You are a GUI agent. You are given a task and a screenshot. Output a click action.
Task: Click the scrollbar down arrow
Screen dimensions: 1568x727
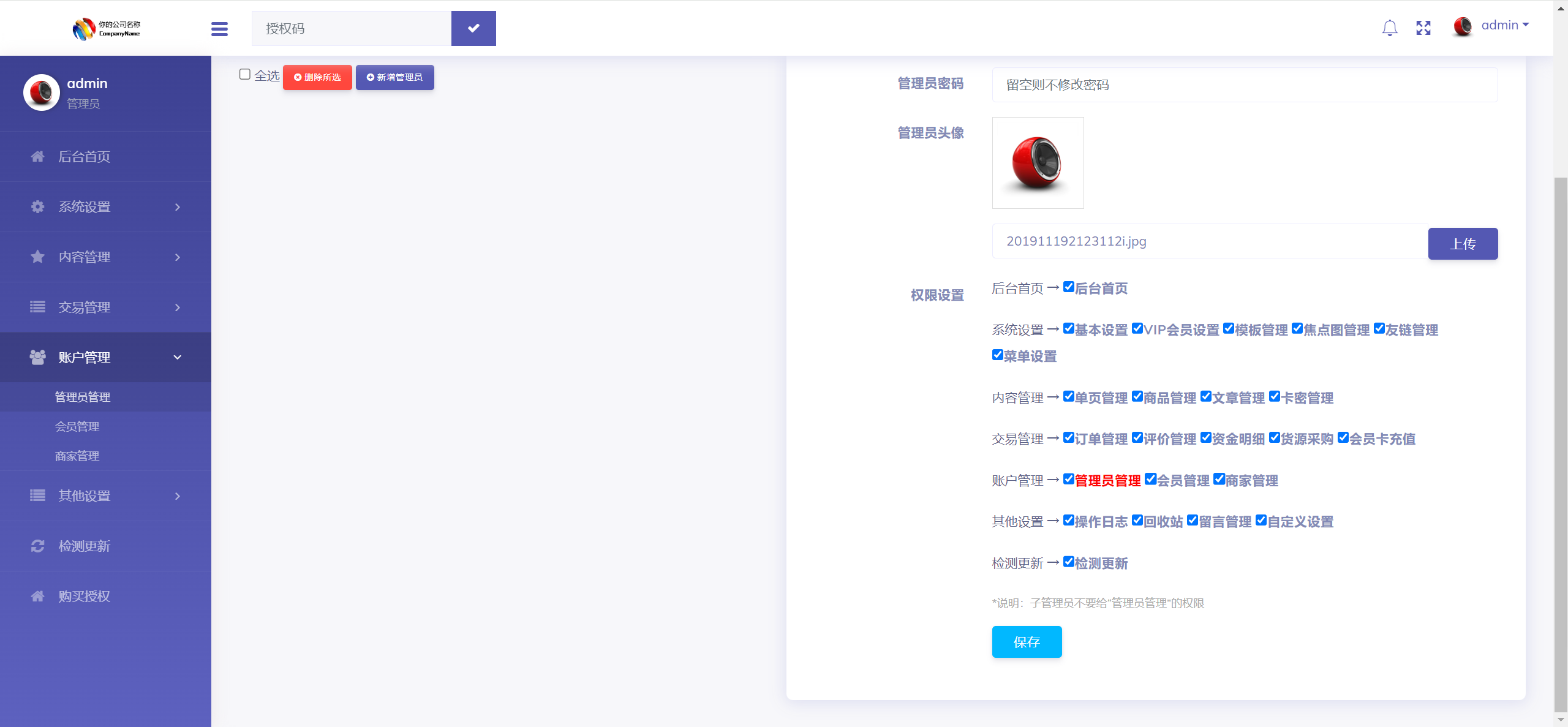1561,720
